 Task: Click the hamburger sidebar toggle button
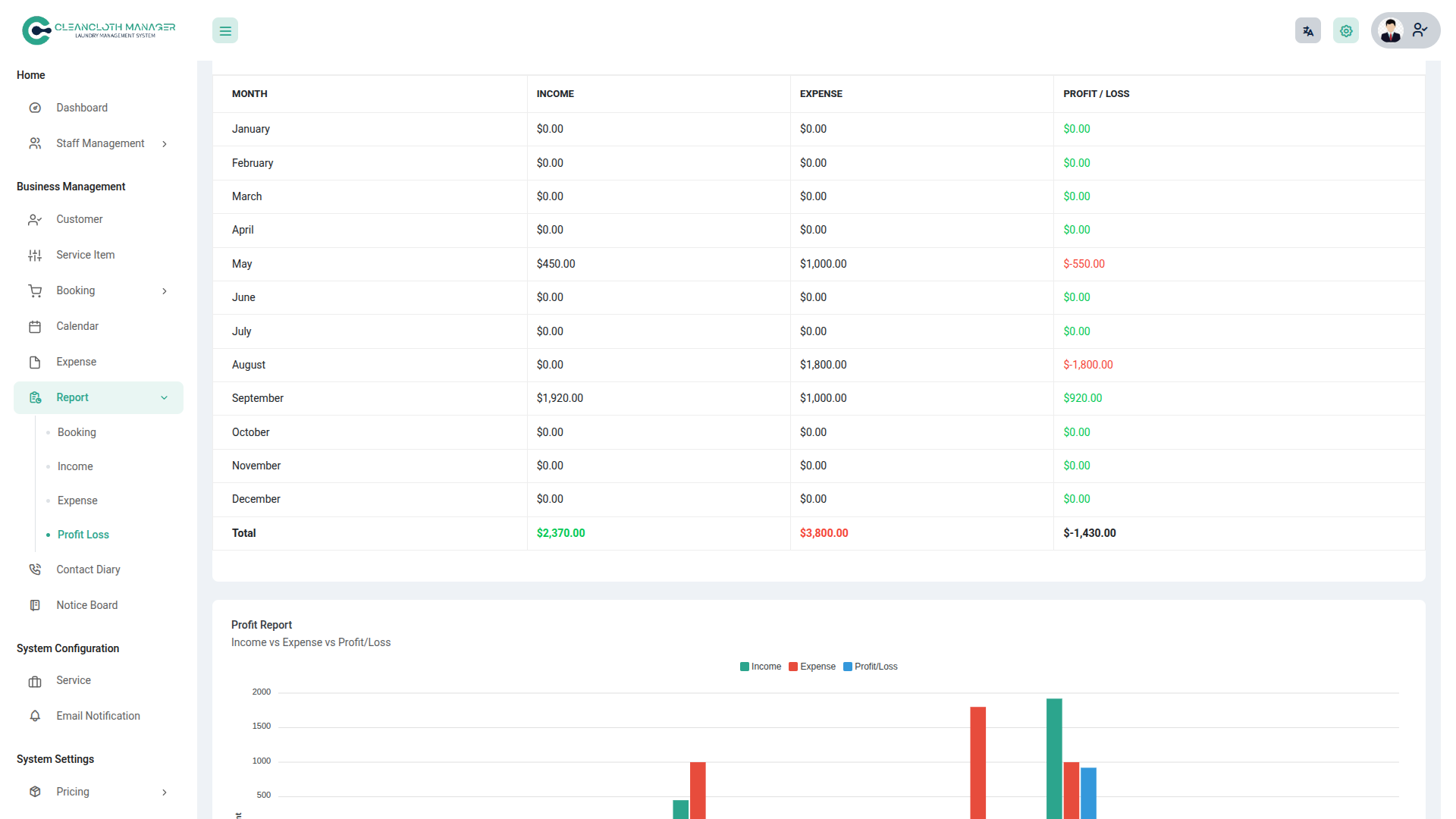225,31
